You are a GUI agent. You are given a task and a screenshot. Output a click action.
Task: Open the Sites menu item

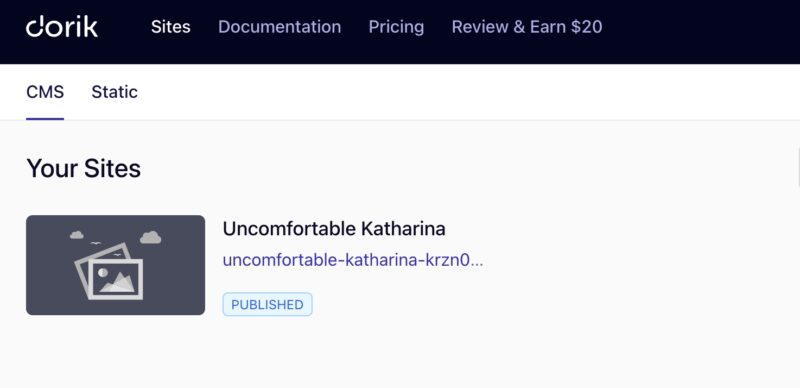pos(170,27)
